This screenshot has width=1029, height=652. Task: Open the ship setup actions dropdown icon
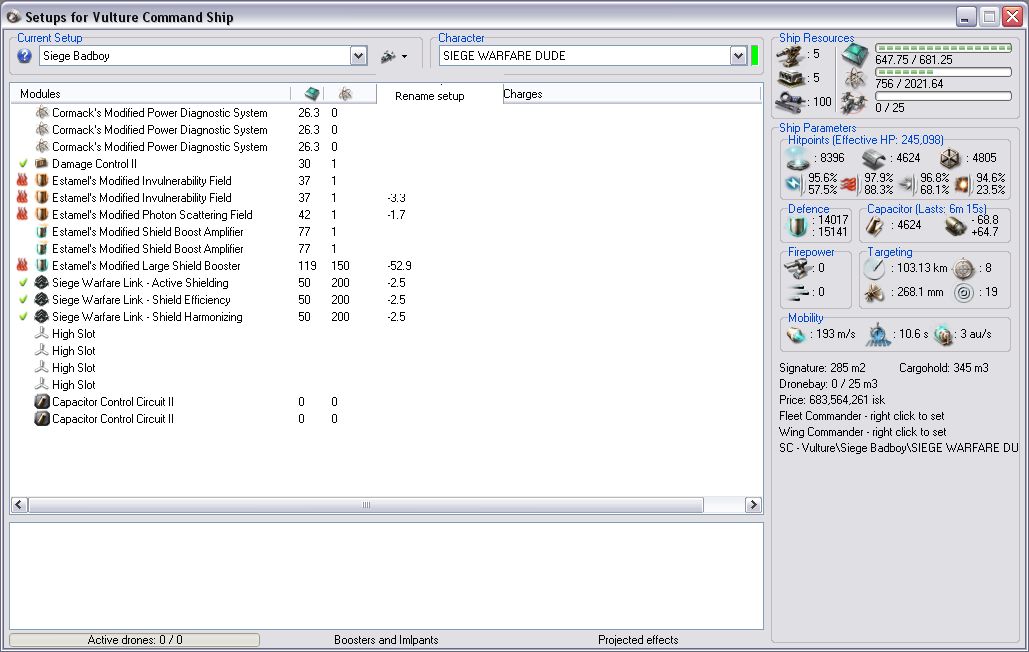(394, 56)
